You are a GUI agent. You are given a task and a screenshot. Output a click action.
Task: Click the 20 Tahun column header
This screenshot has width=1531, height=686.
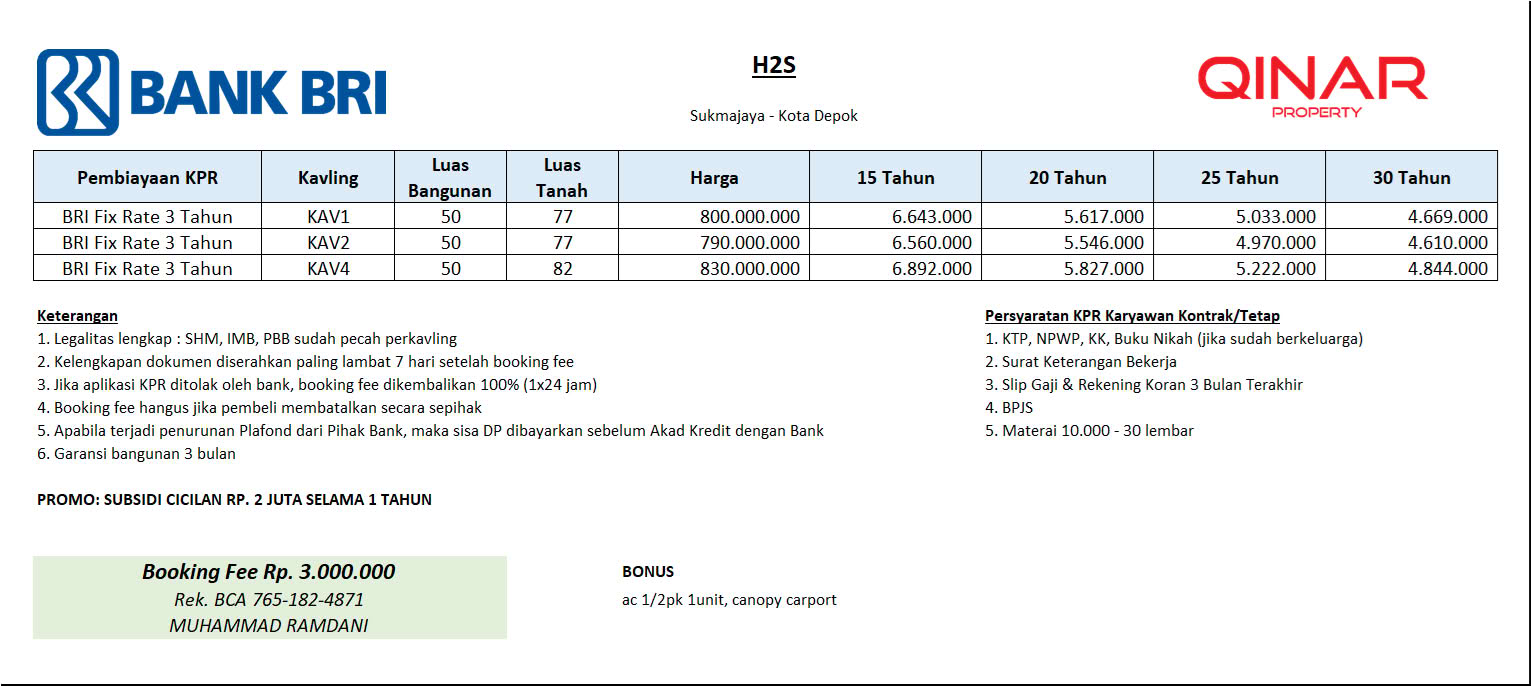(x=1068, y=178)
